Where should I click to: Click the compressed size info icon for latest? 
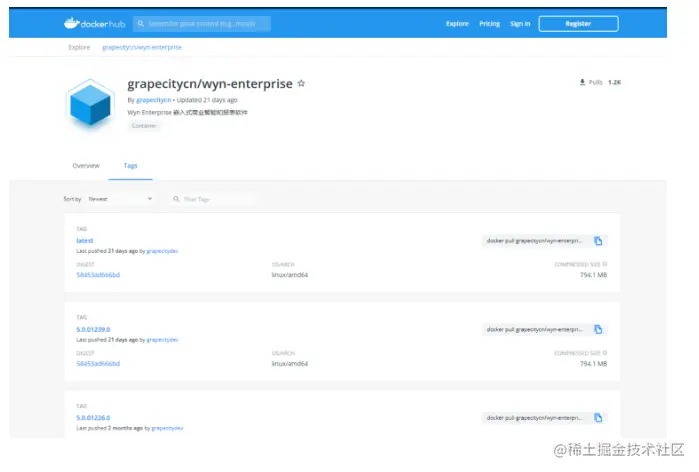click(605, 264)
